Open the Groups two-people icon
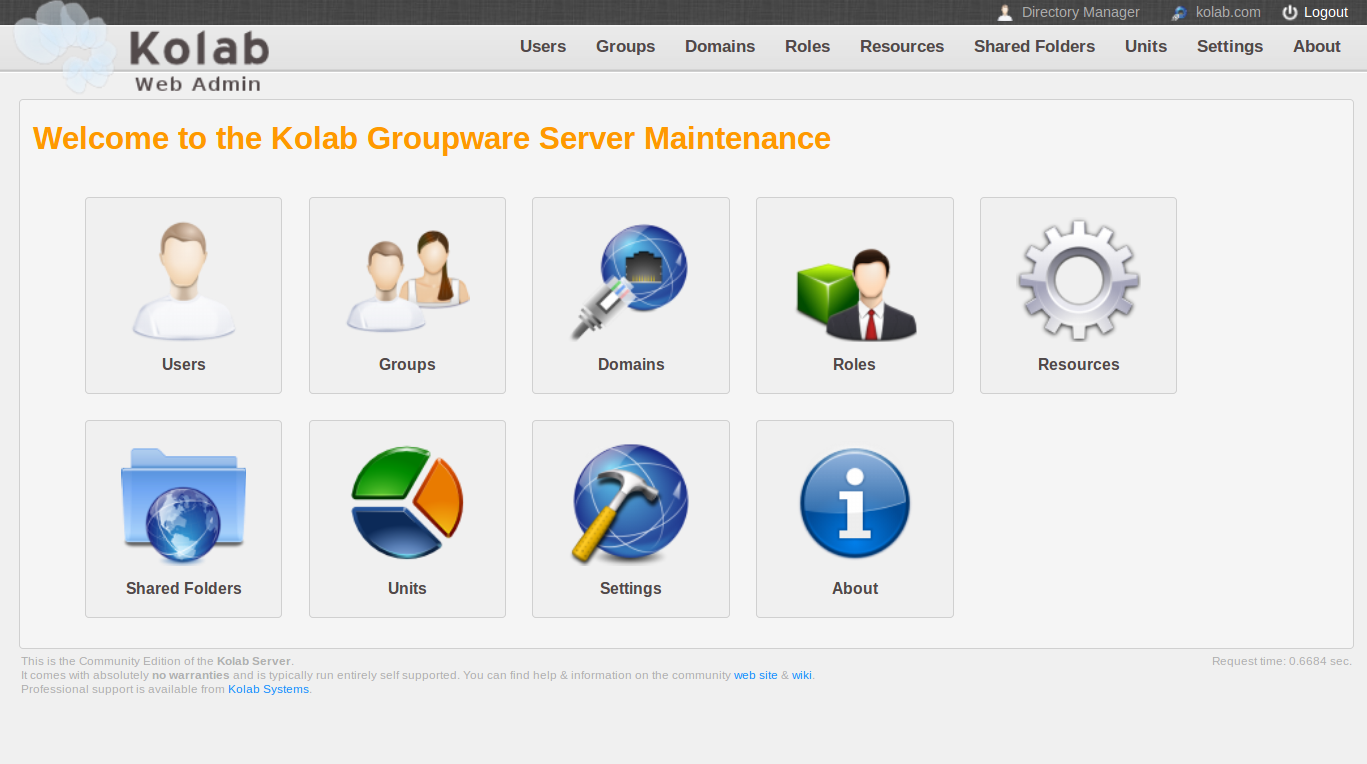 [407, 282]
